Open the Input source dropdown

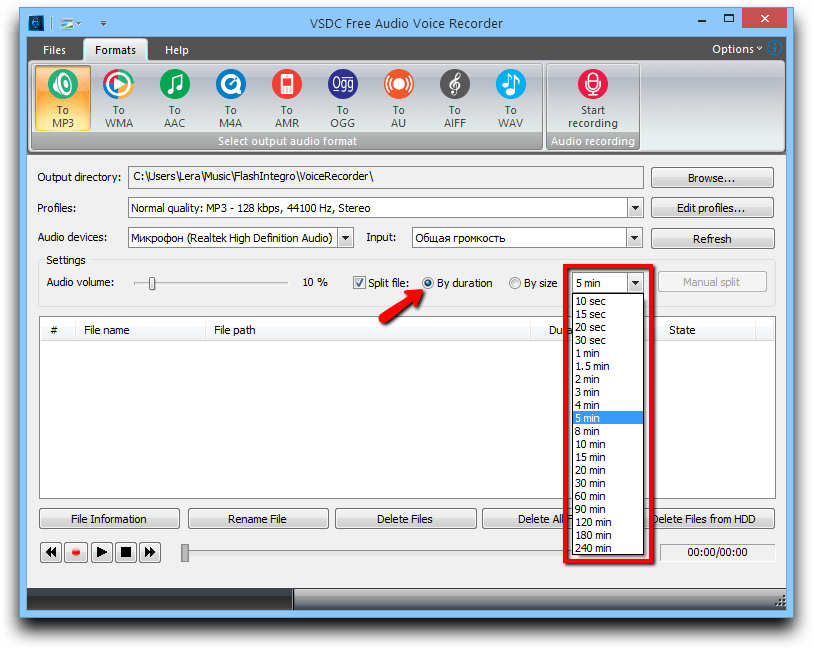pos(634,238)
